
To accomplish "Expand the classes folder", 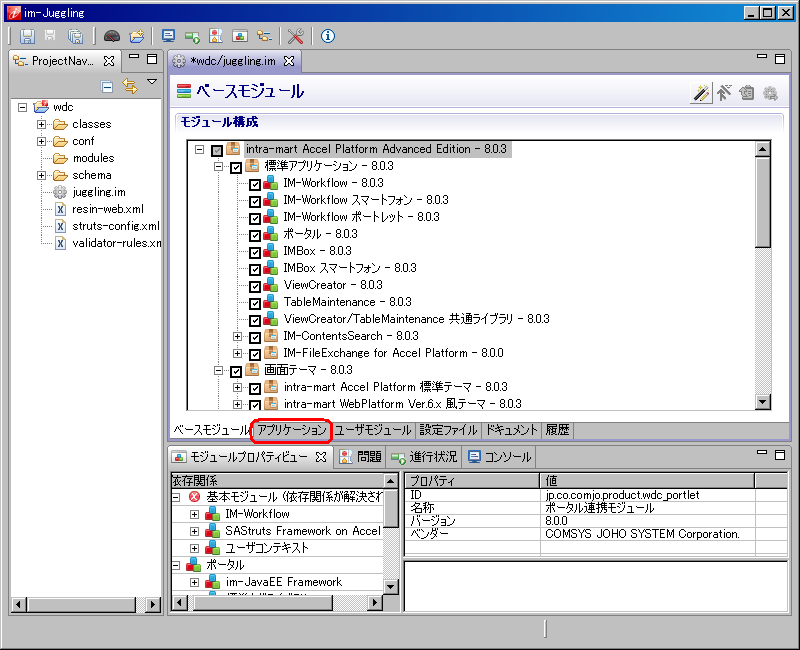I will click(41, 124).
